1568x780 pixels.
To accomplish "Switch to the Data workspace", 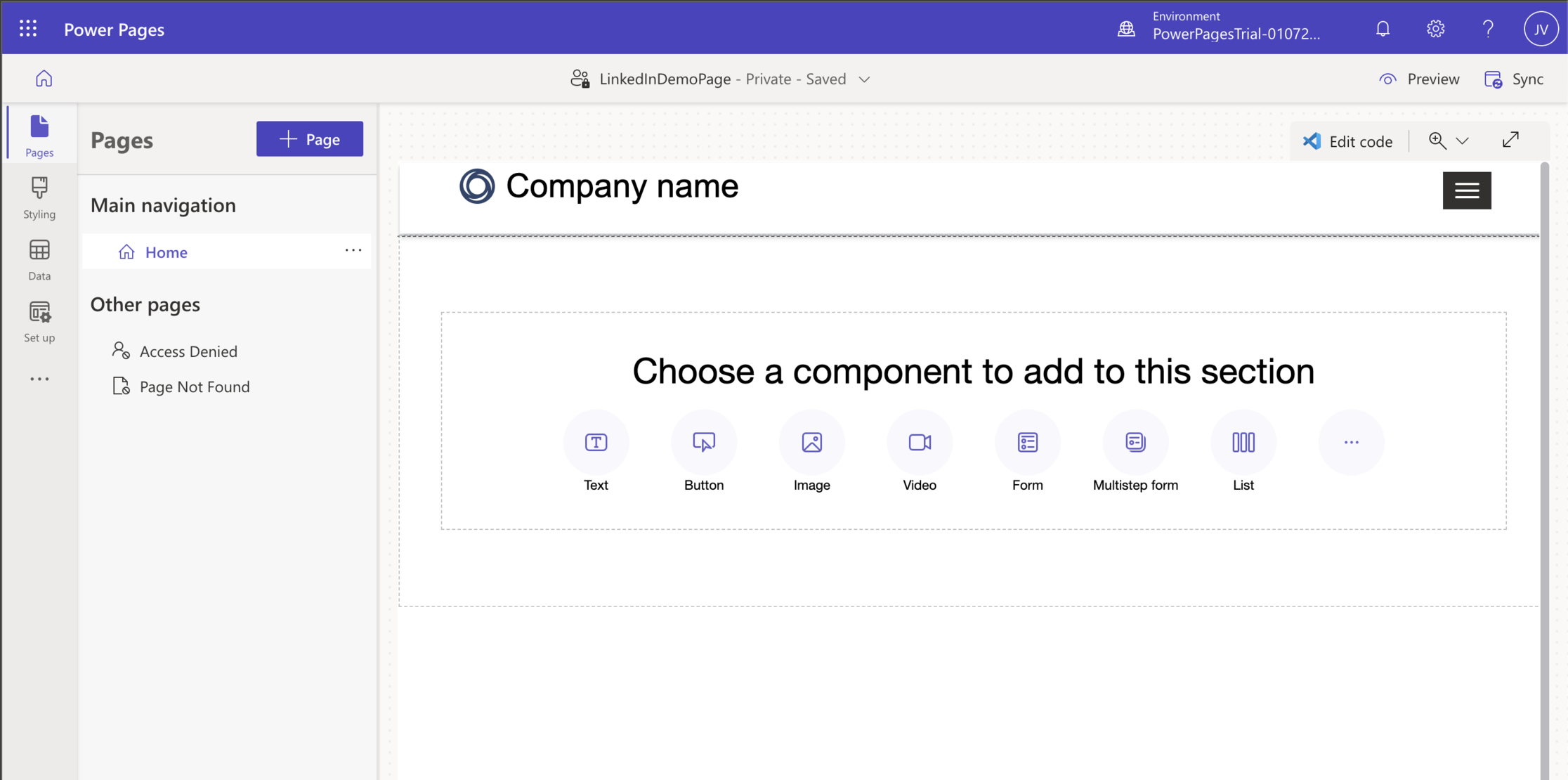I will pyautogui.click(x=39, y=259).
